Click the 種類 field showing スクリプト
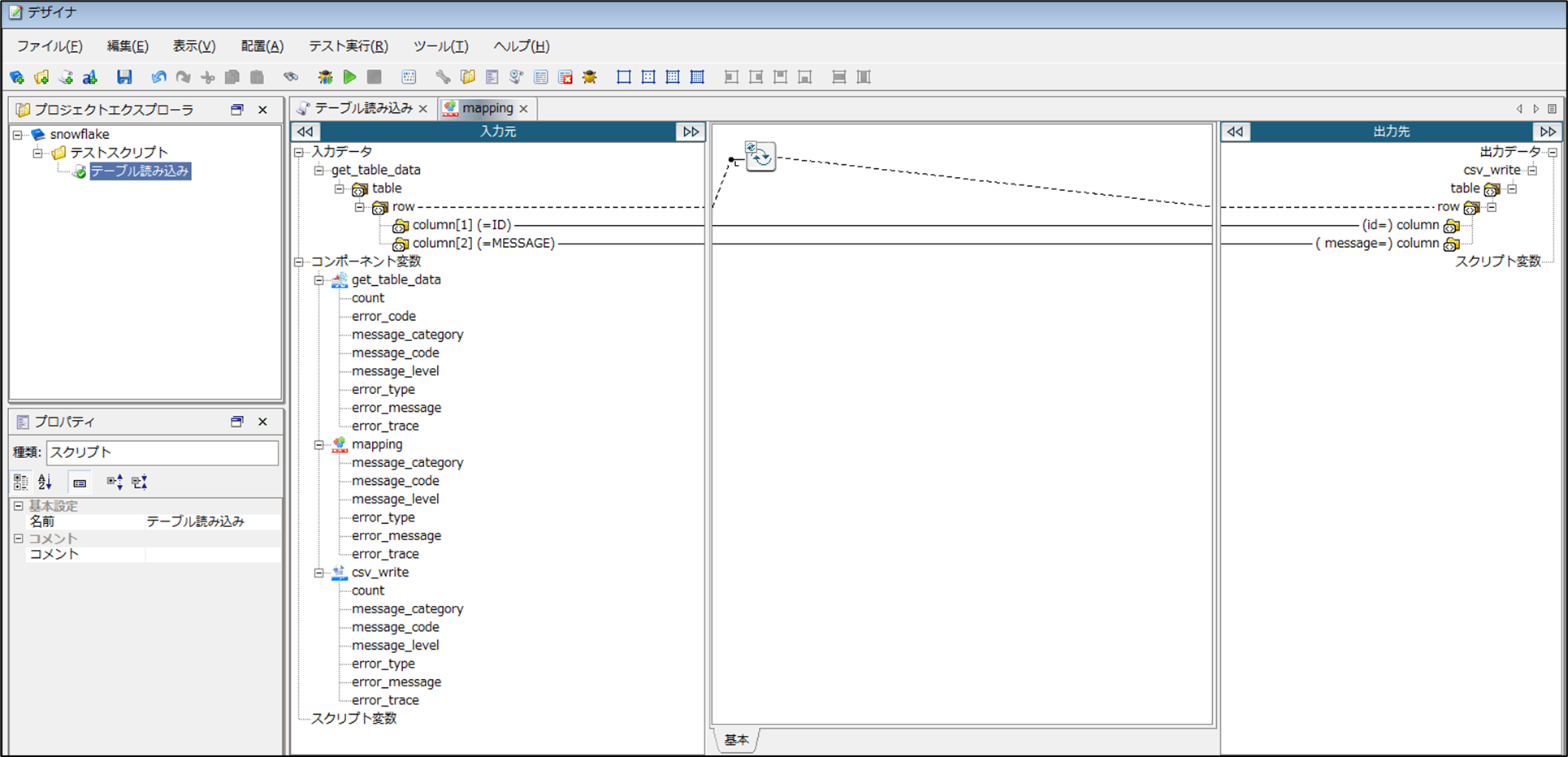 (x=162, y=452)
